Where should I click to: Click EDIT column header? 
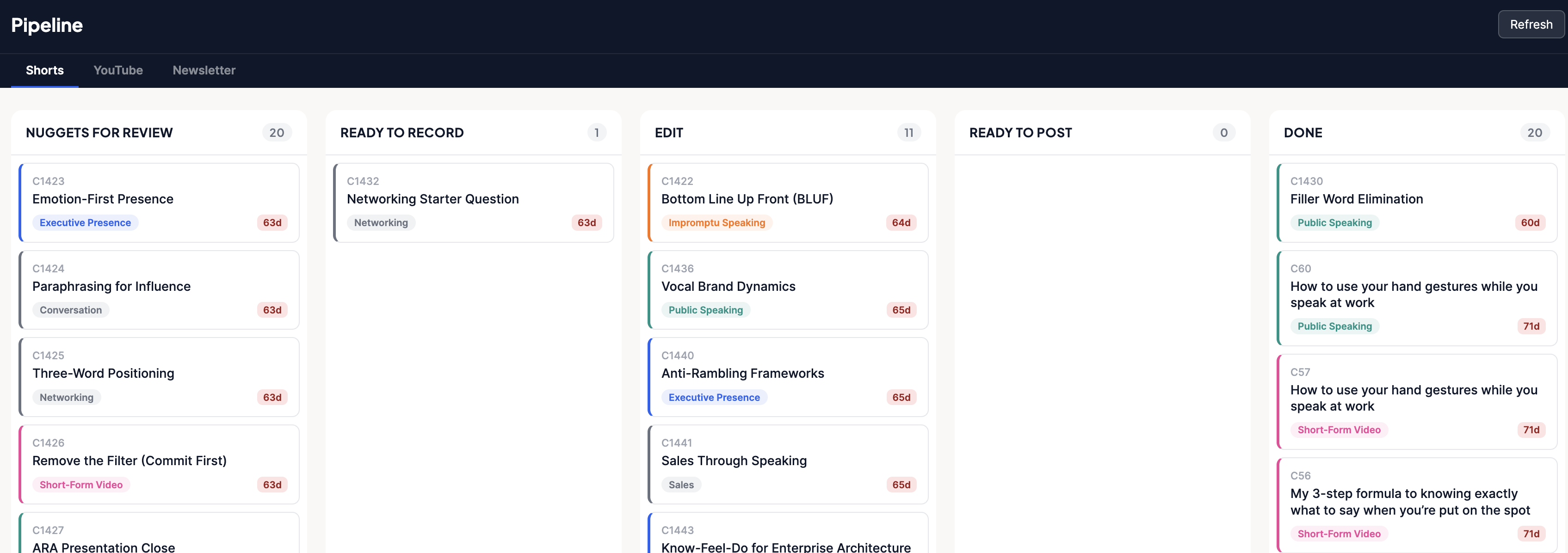669,133
